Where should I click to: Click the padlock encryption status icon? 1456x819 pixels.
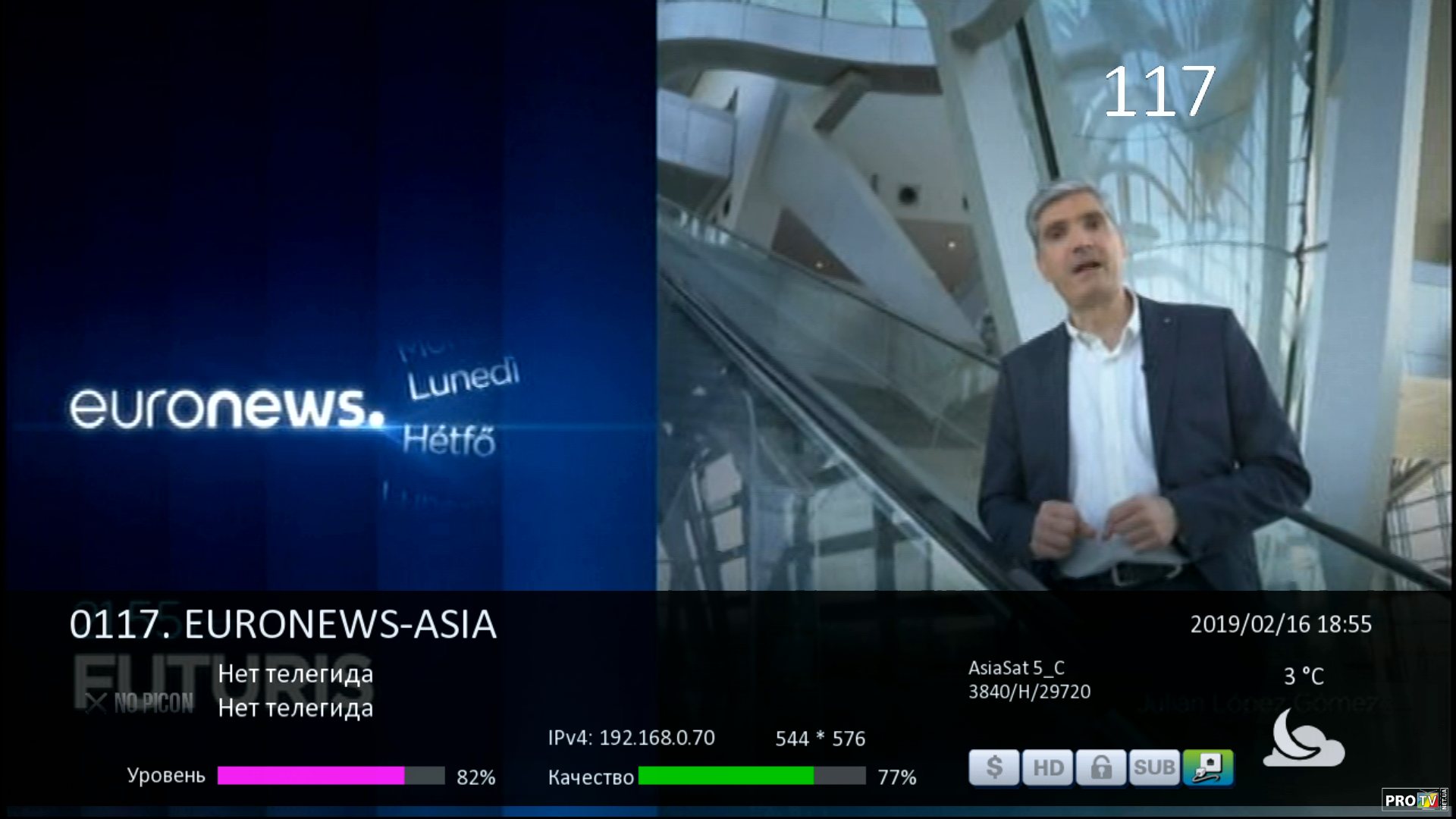pyautogui.click(x=1101, y=767)
